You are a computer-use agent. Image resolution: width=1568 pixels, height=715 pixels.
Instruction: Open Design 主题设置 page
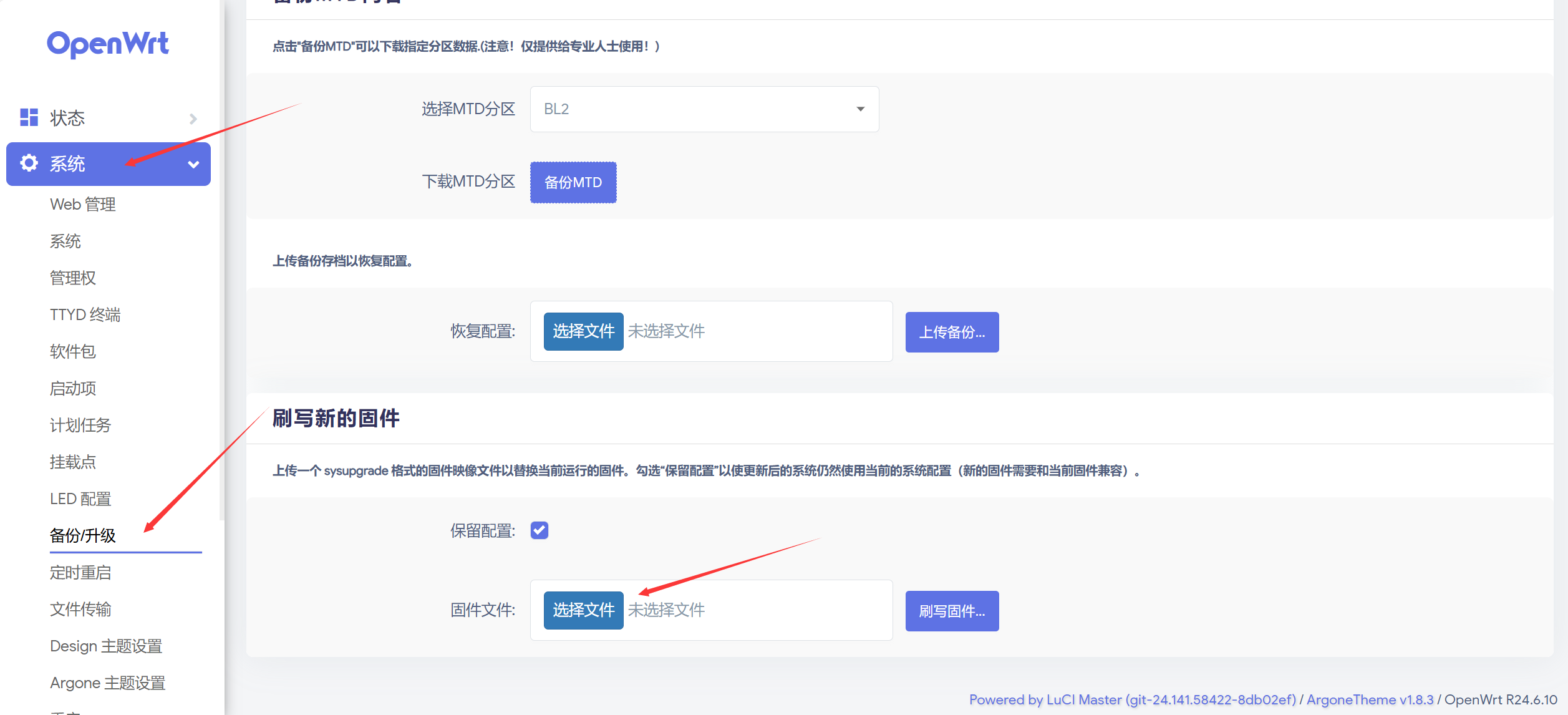[x=106, y=646]
